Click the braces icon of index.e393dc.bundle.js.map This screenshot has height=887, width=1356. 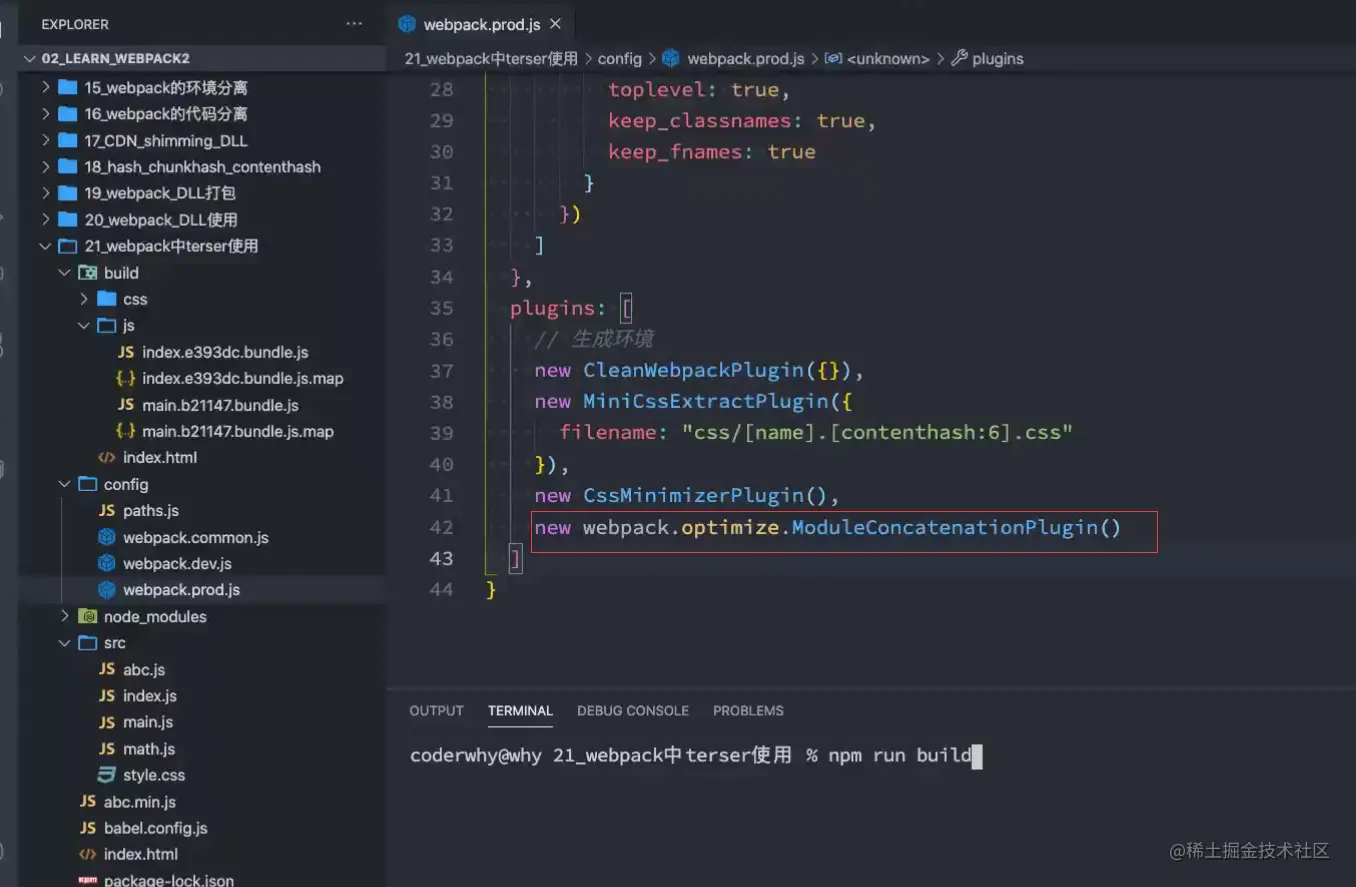click(126, 378)
